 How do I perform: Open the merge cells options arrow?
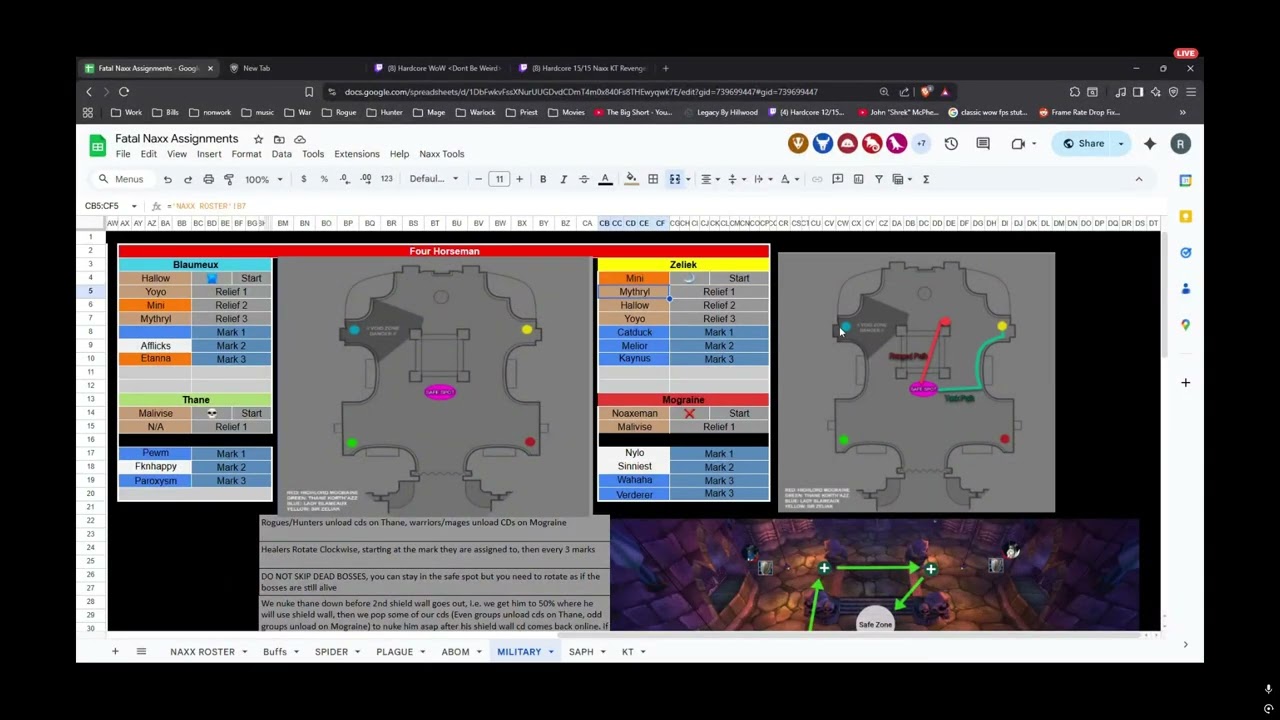[x=688, y=179]
